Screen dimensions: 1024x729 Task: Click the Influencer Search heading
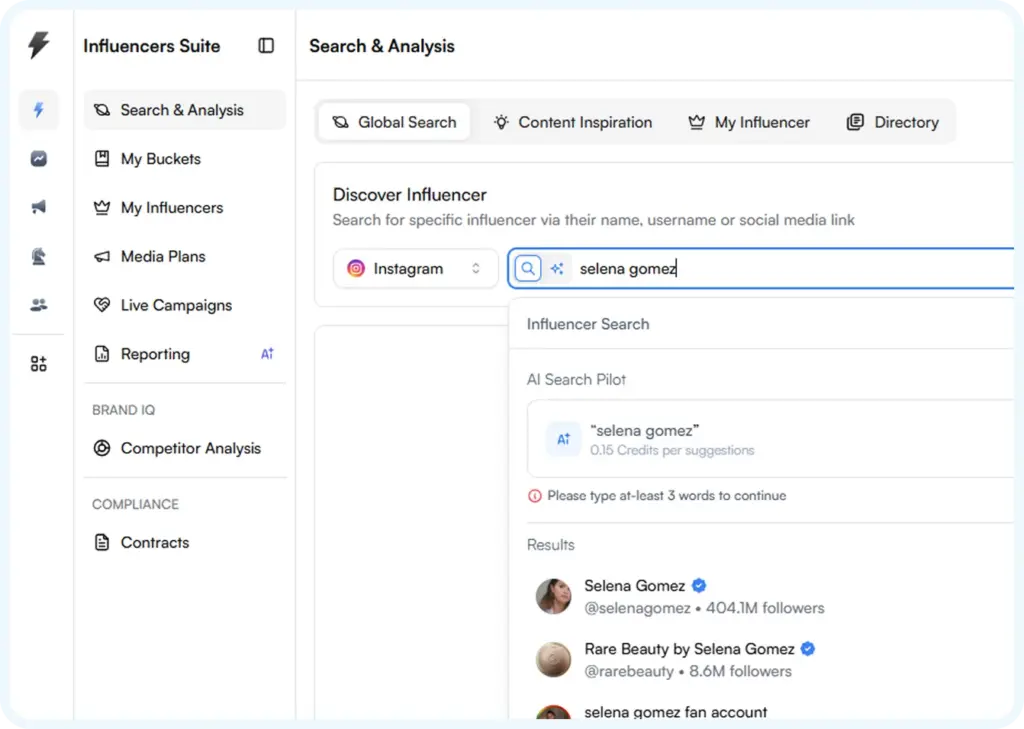pos(588,324)
